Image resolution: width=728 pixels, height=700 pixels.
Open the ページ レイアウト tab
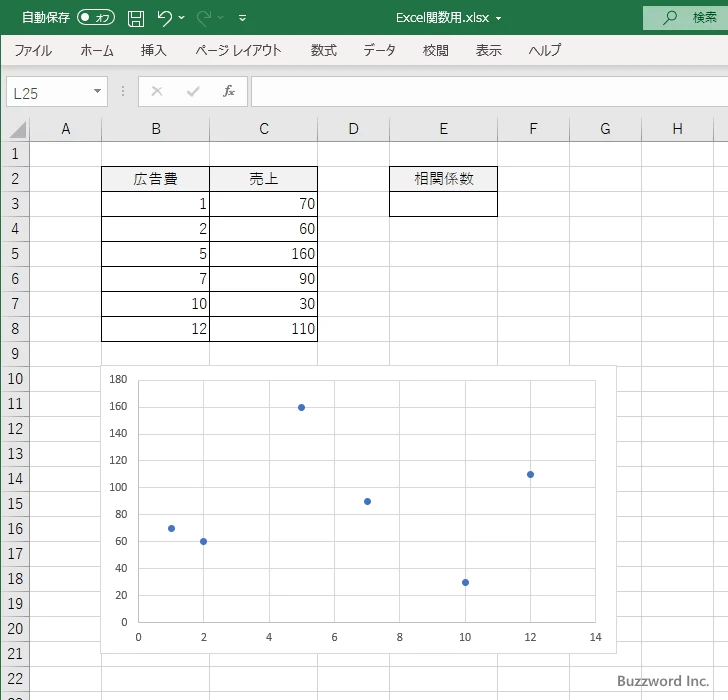[238, 50]
